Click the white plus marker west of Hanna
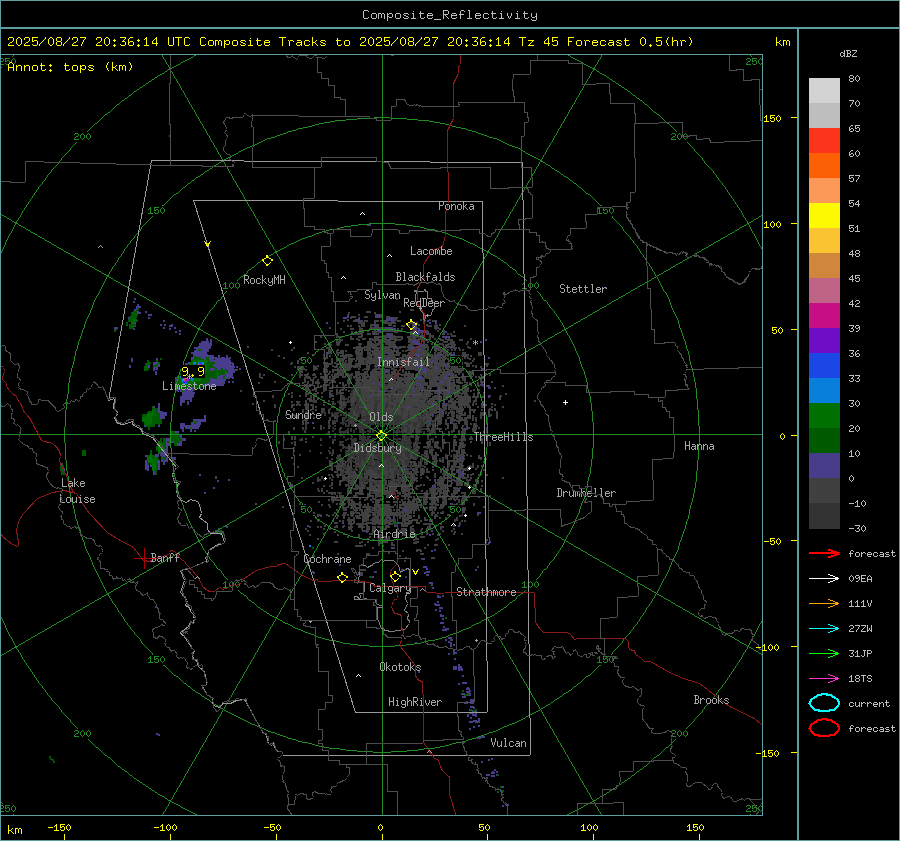The width and height of the screenshot is (900, 841). (565, 402)
